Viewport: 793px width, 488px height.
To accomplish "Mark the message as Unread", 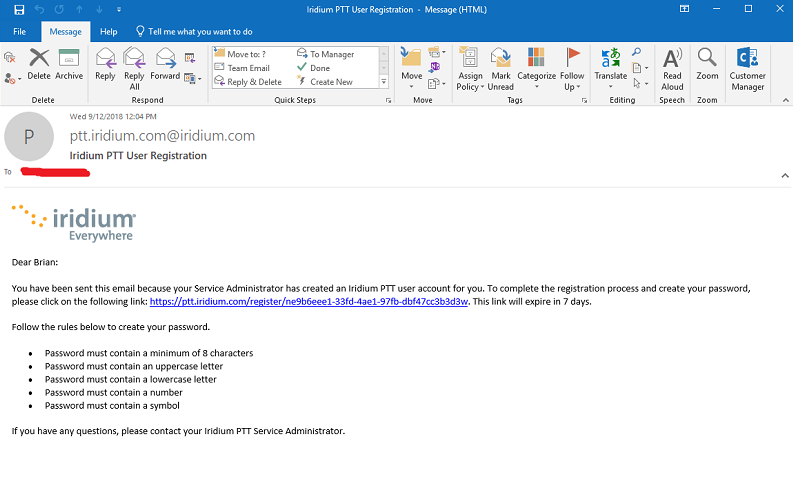I will tap(501, 69).
